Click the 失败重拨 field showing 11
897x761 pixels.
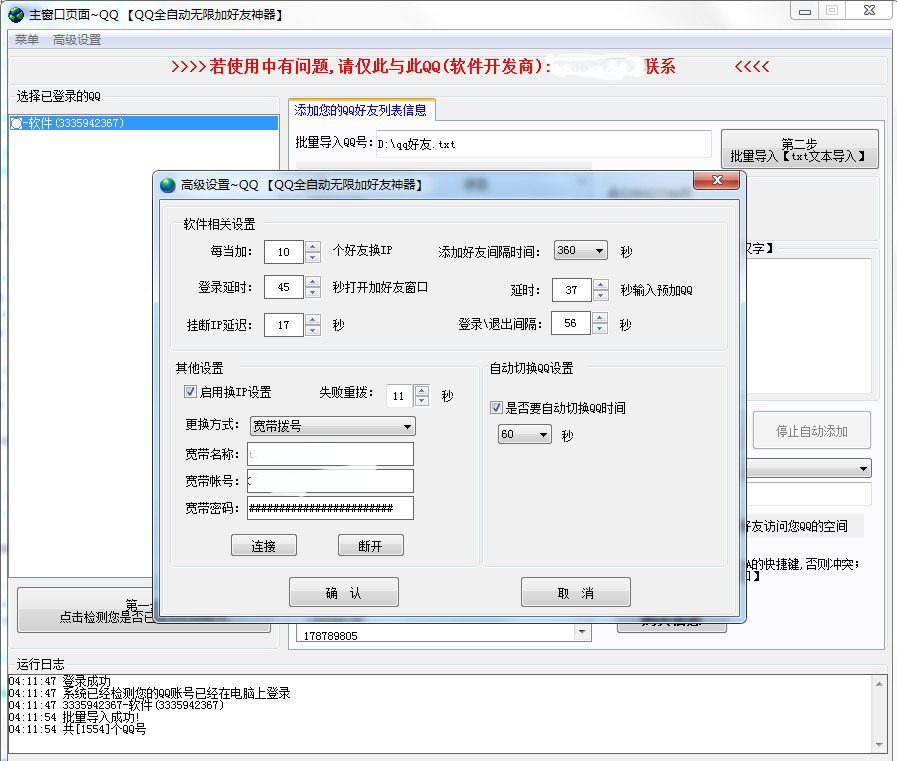[x=400, y=395]
